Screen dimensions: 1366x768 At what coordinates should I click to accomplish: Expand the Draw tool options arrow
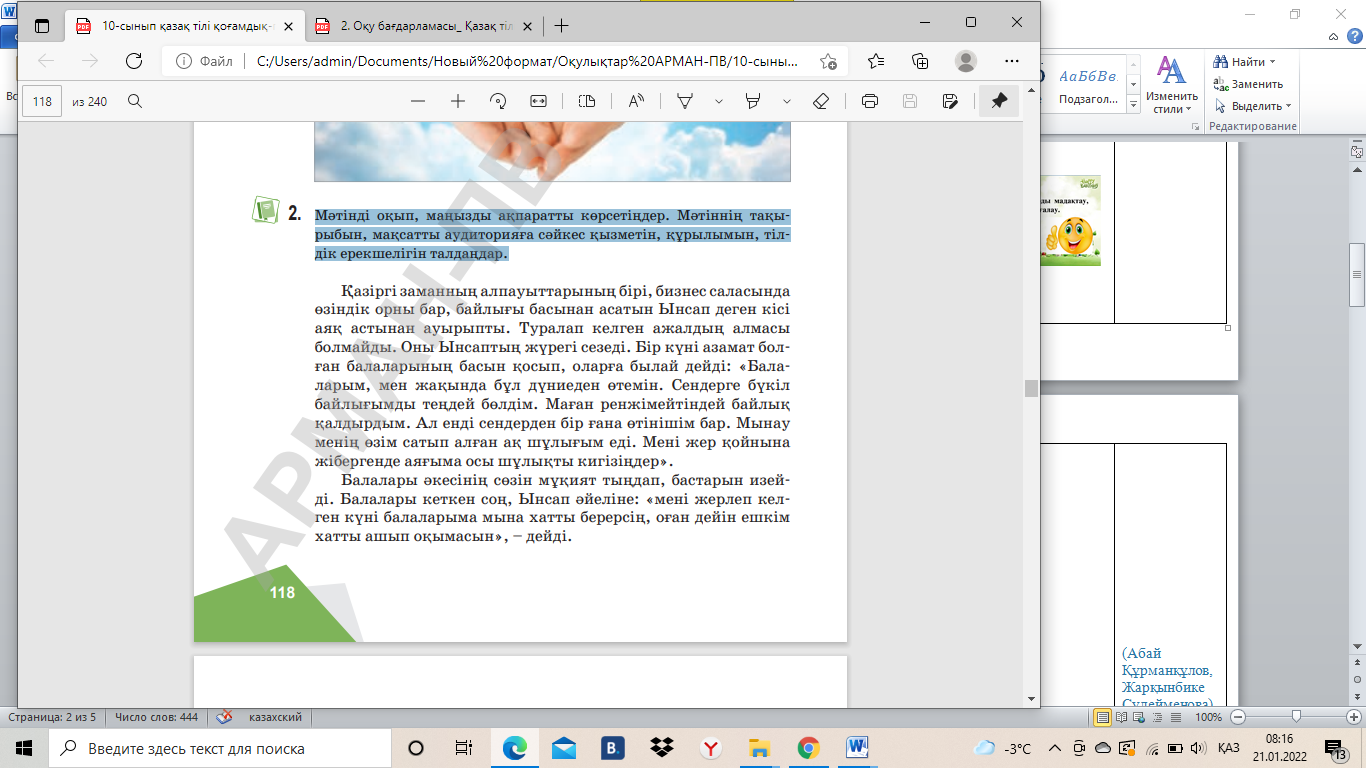718,101
